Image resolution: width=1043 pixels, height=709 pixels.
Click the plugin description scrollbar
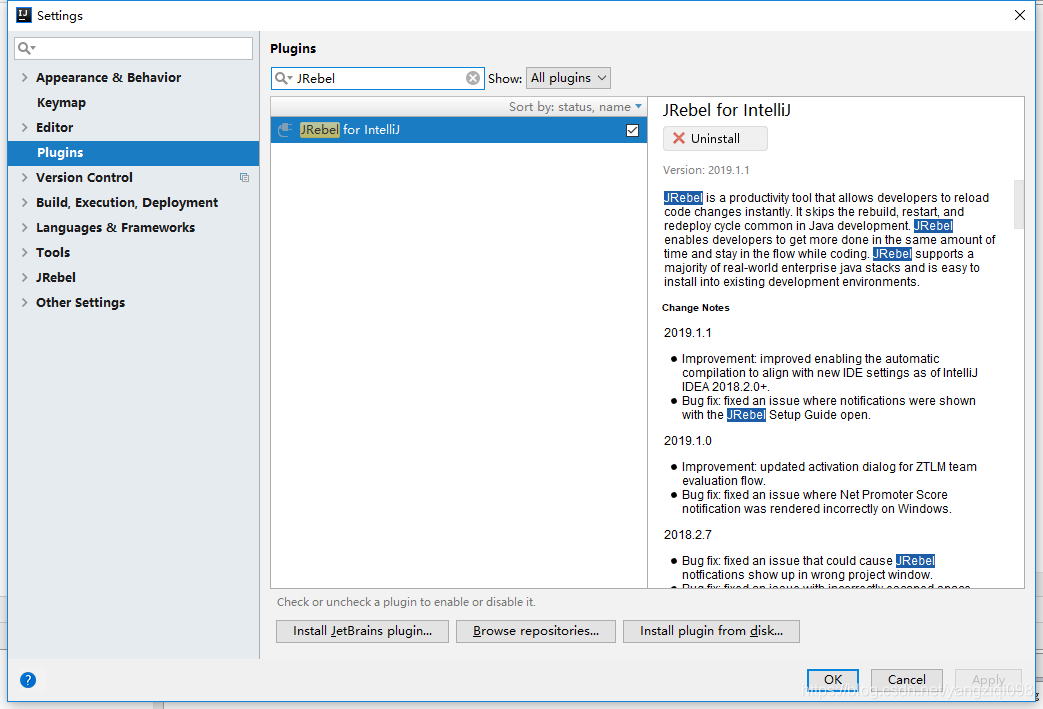click(1018, 204)
